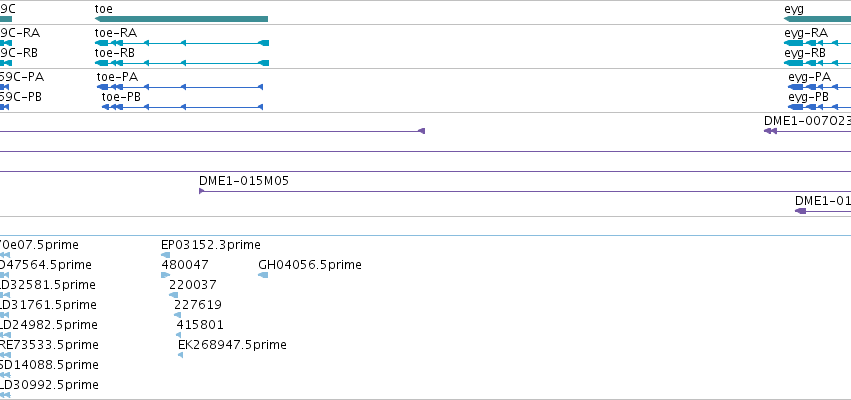Click the toe-PA protein feature
Screen dimensions: 851x400
pyautogui.click(x=180, y=87)
